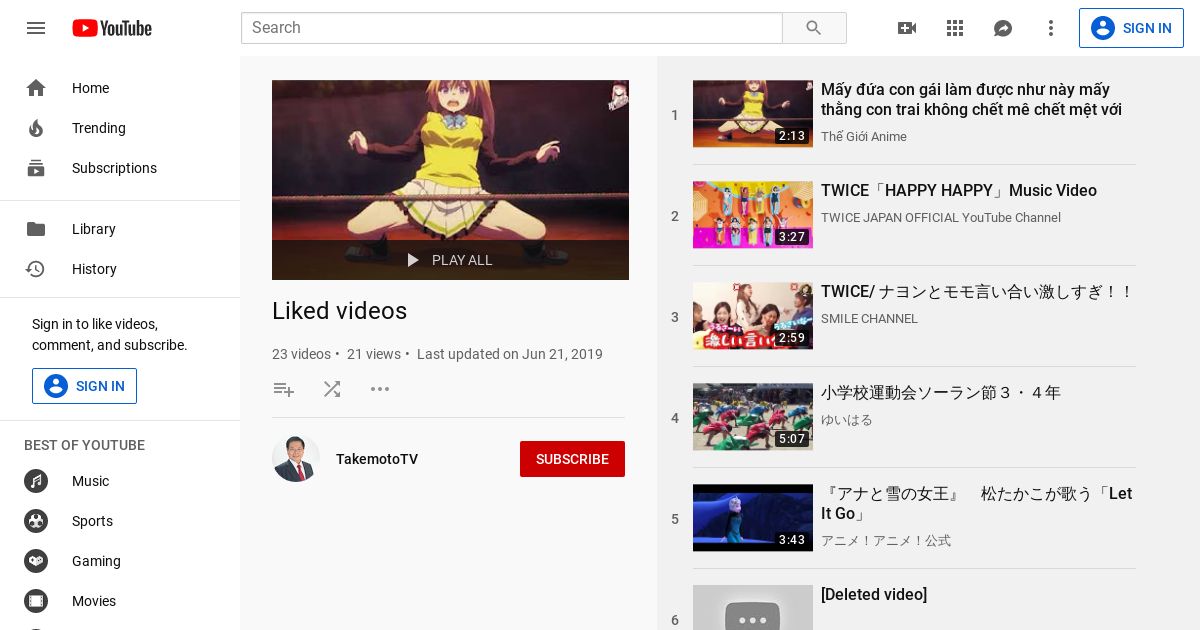This screenshot has width=1200, height=630.
Task: Open the TakemotoTV channel name link
Action: tap(377, 459)
